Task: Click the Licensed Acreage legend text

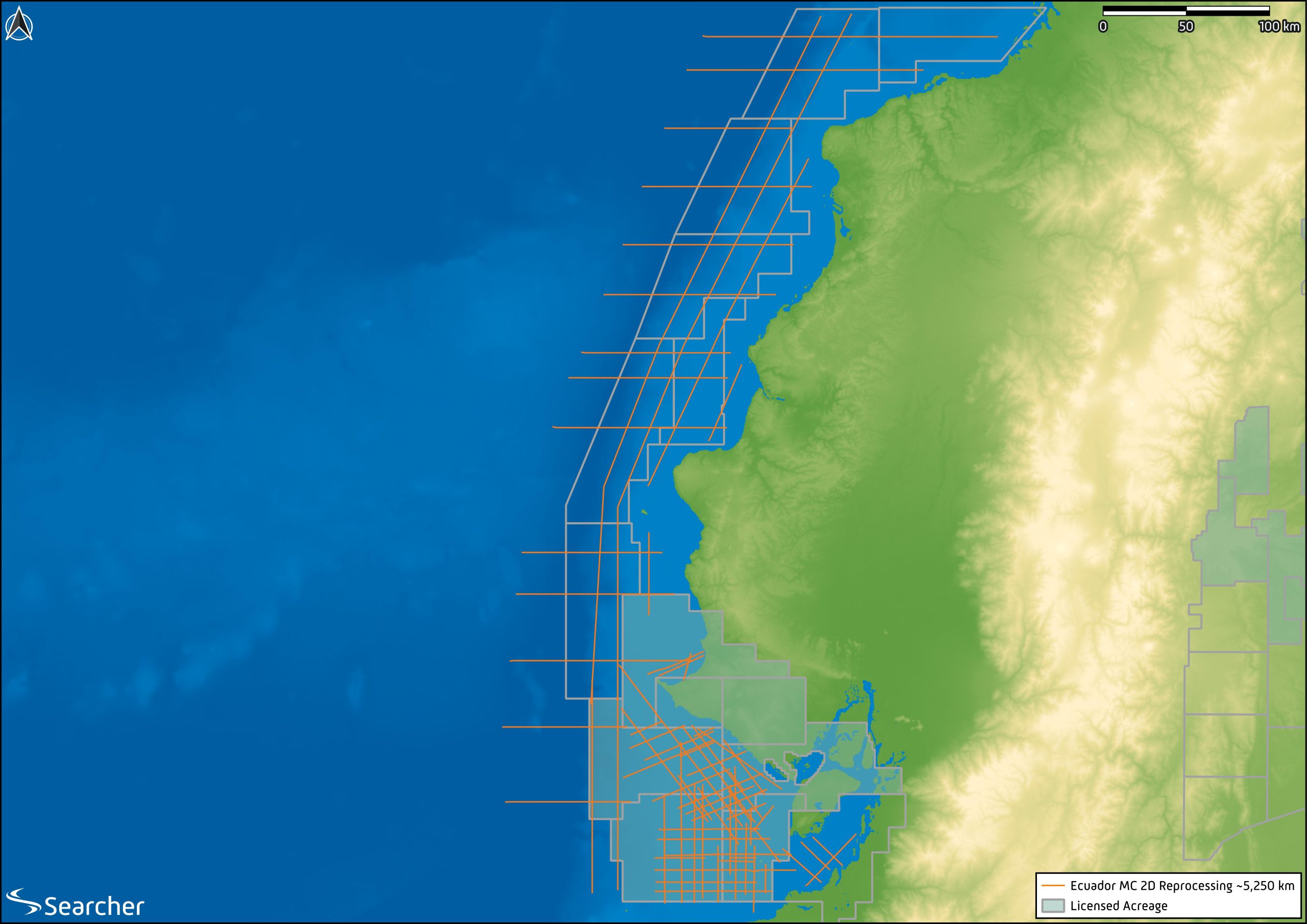Action: click(x=1118, y=906)
